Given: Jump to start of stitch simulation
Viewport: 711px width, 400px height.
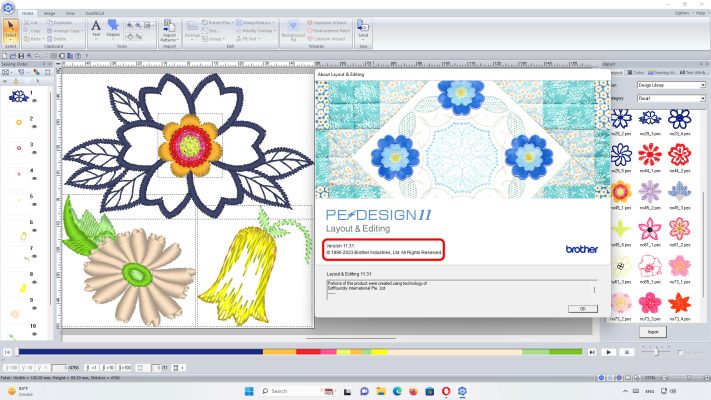Looking at the screenshot, I should click(8, 352).
